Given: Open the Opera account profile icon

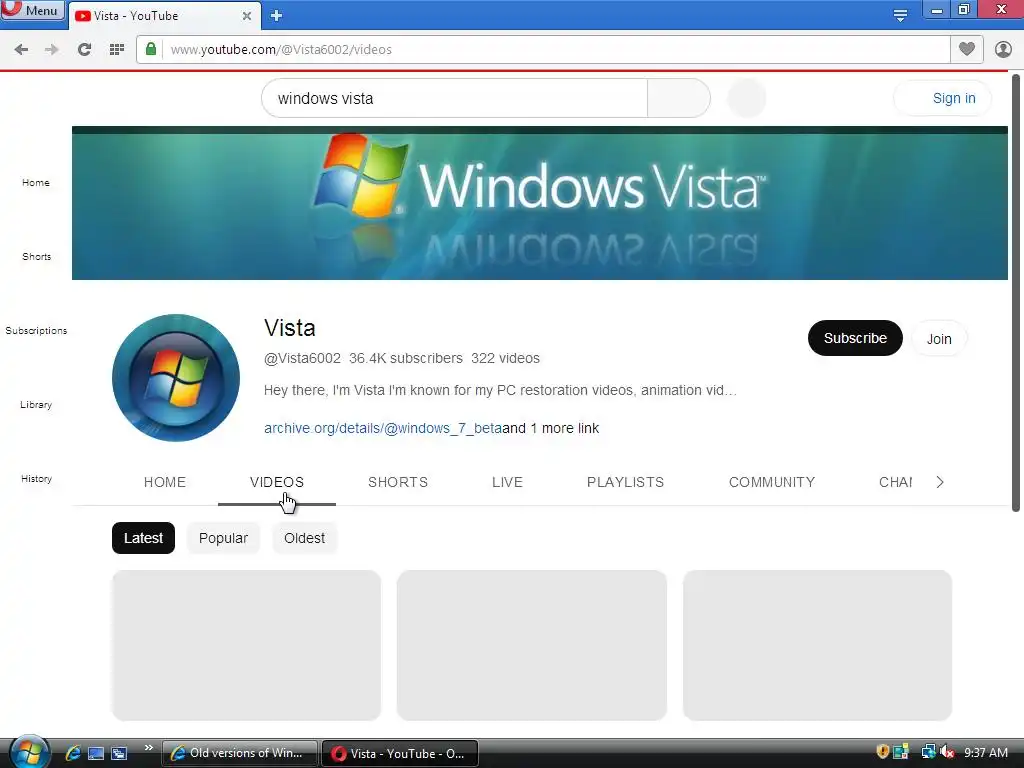Looking at the screenshot, I should (1003, 50).
